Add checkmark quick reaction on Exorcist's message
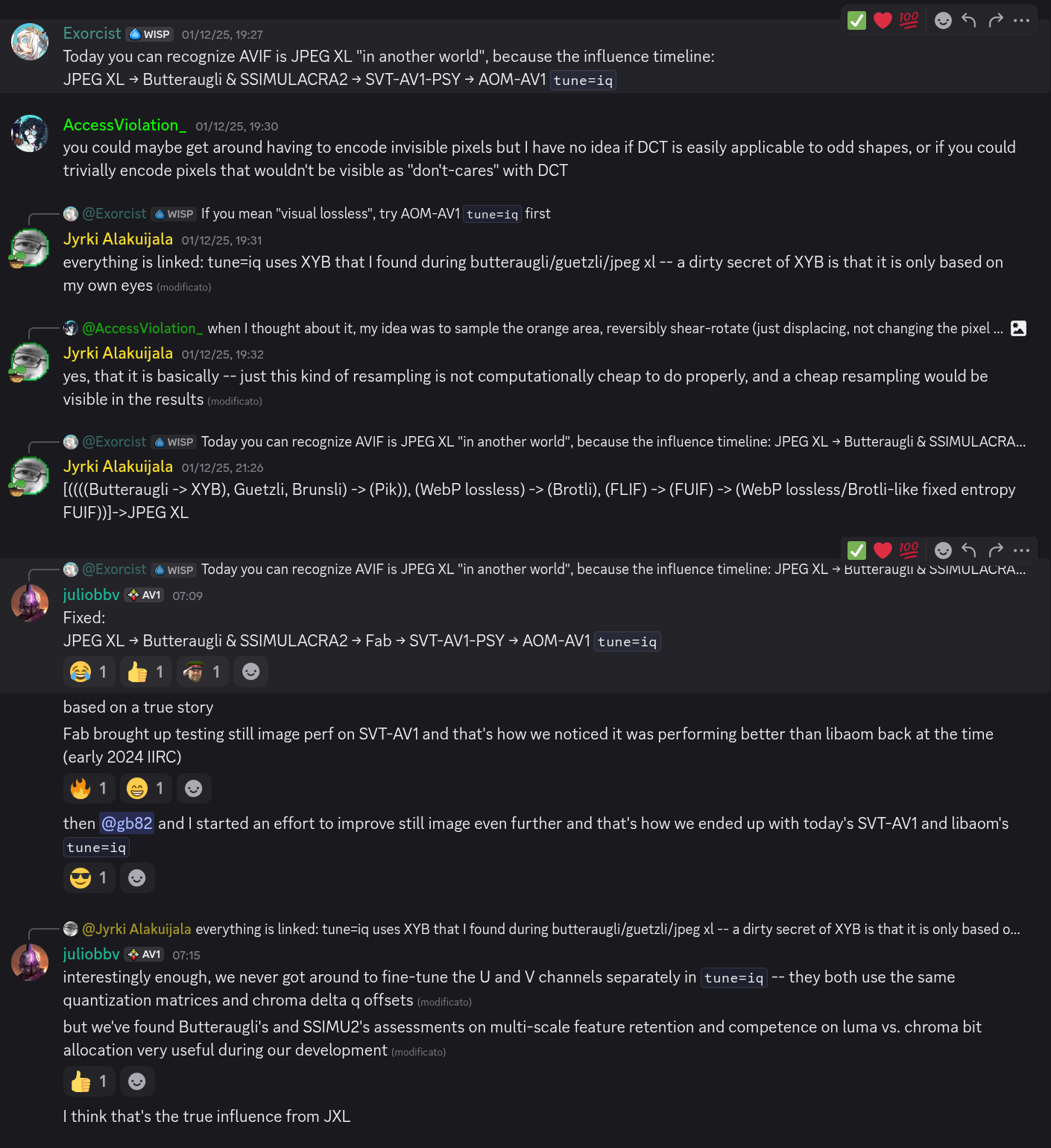The height and width of the screenshot is (1148, 1051). [x=857, y=20]
